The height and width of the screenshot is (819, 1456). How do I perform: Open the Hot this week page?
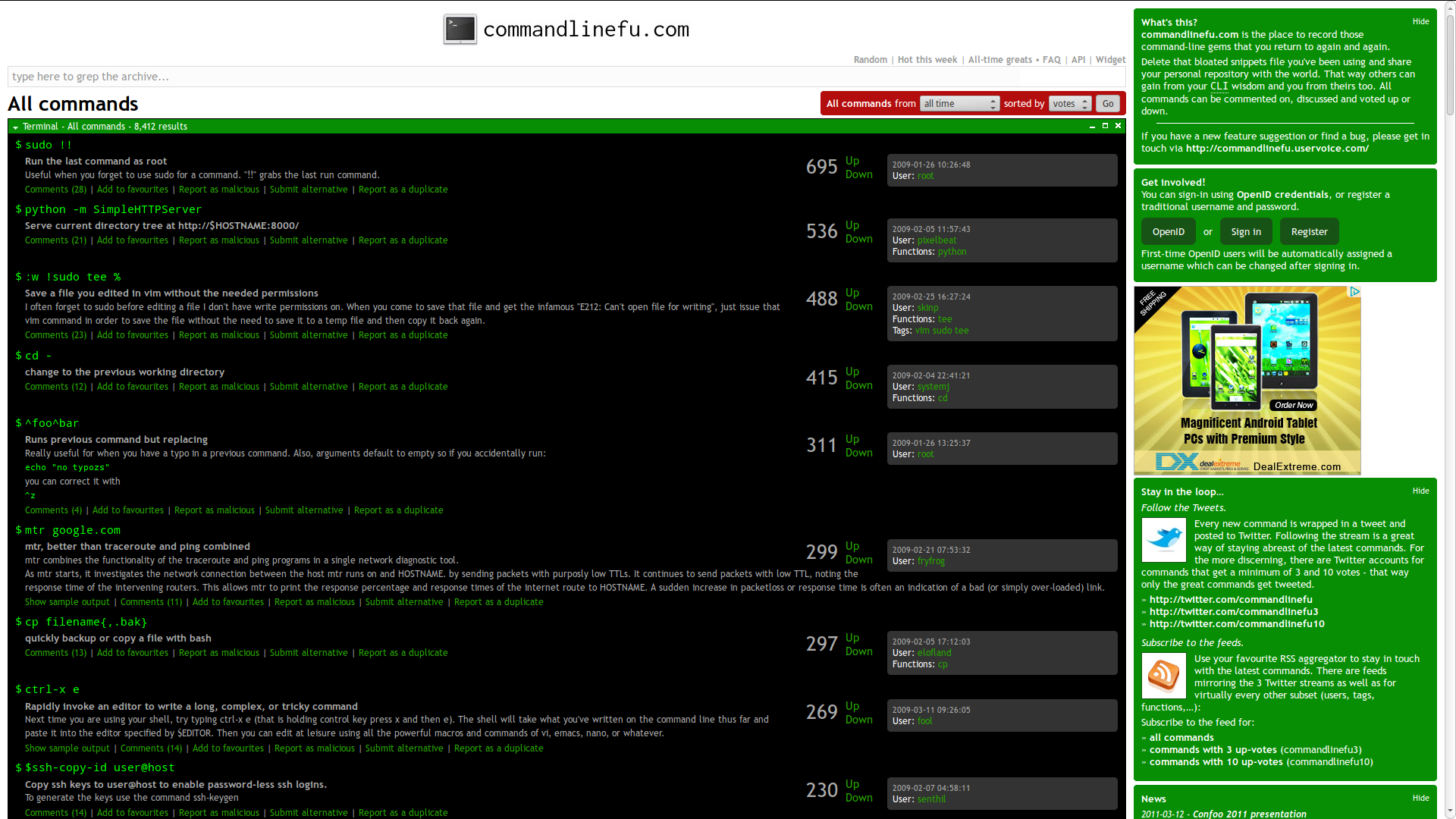(x=927, y=60)
